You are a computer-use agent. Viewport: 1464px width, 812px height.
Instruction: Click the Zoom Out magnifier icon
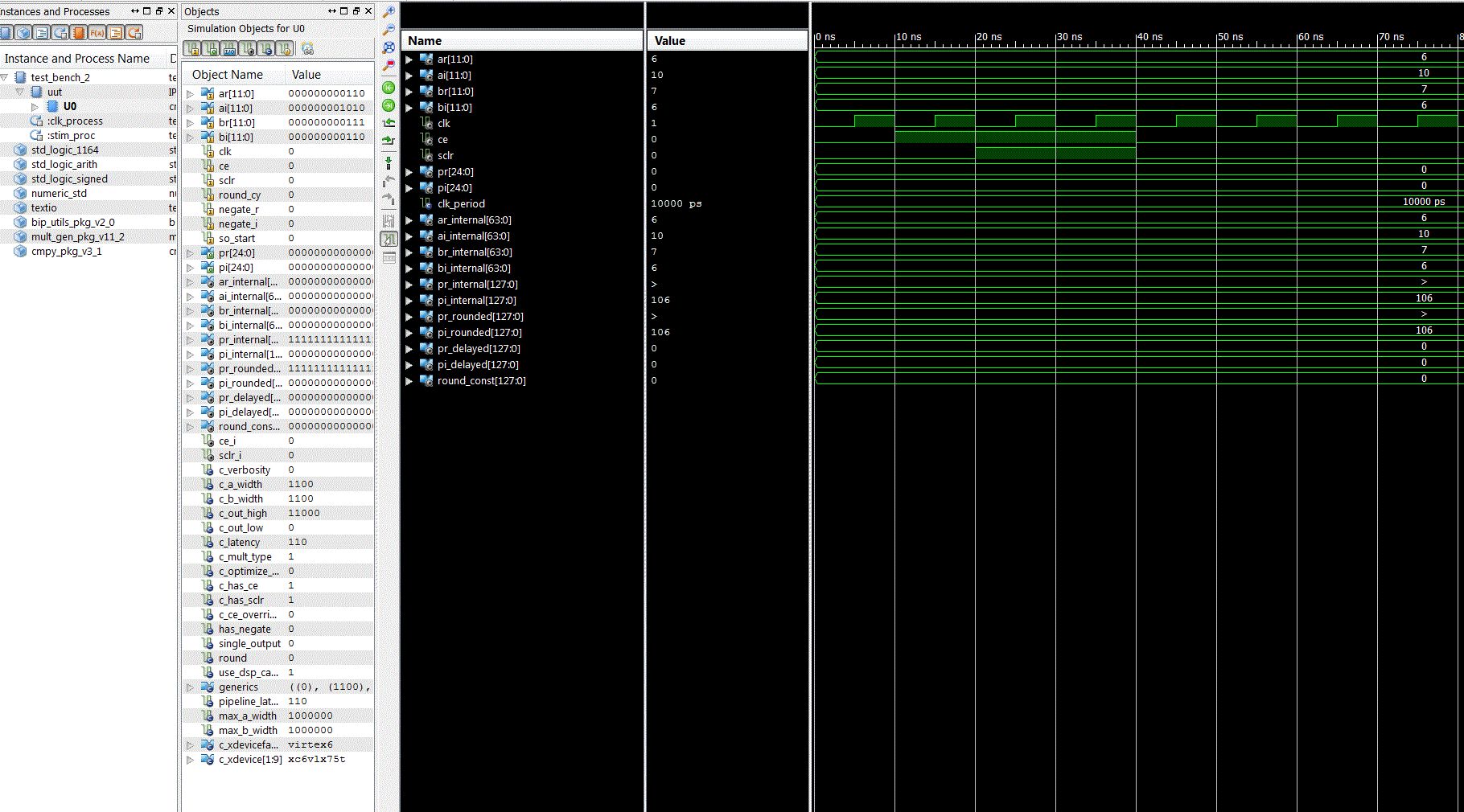[389, 30]
